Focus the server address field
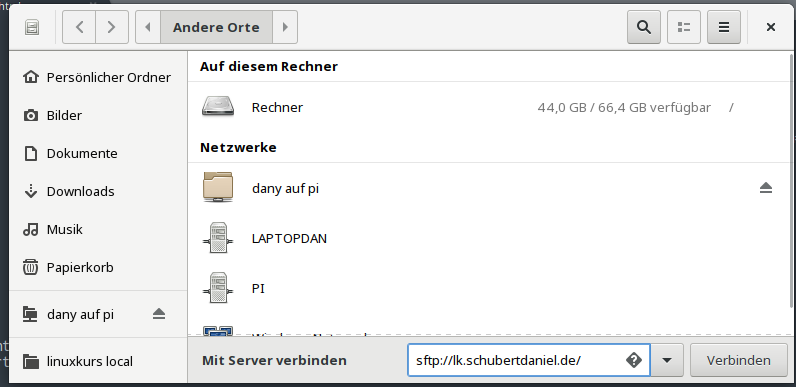Image resolution: width=796 pixels, height=387 pixels. (528, 360)
